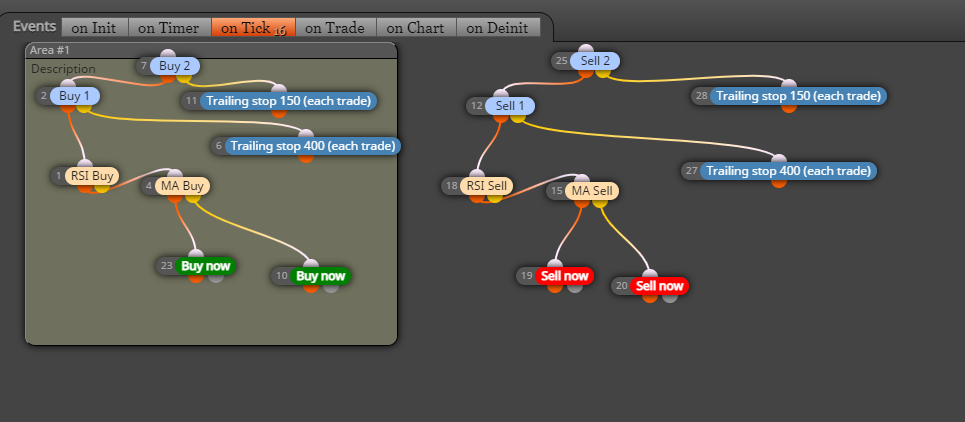Select the RSI Buy condition block
The width and height of the screenshot is (965, 422).
click(x=92, y=176)
